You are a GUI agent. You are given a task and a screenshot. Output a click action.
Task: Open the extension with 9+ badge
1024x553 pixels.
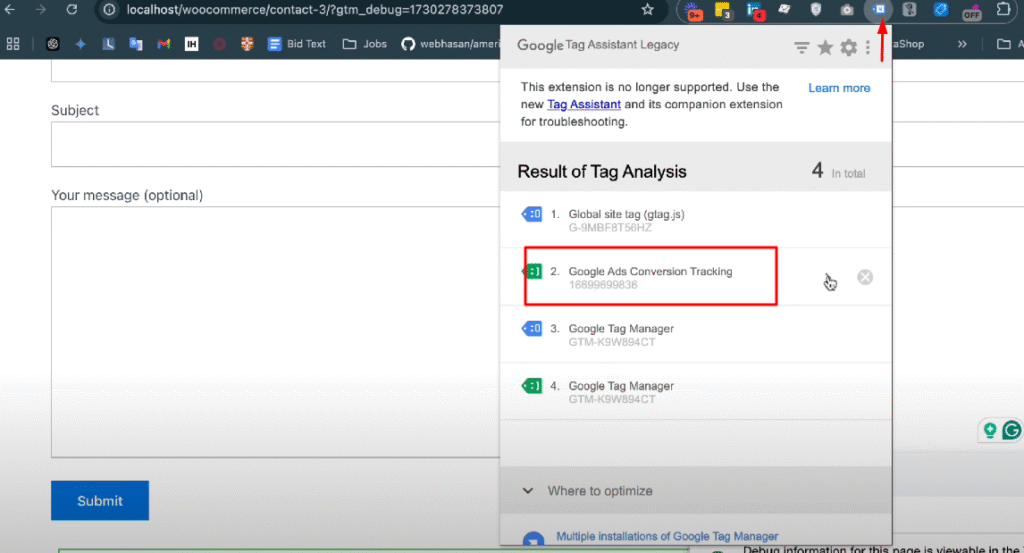click(x=692, y=10)
